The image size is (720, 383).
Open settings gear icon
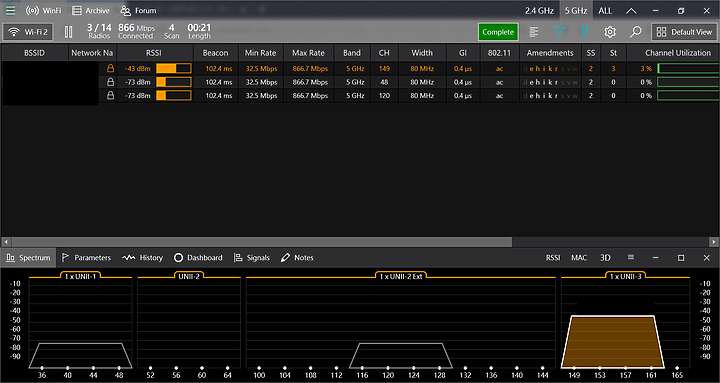(x=610, y=32)
